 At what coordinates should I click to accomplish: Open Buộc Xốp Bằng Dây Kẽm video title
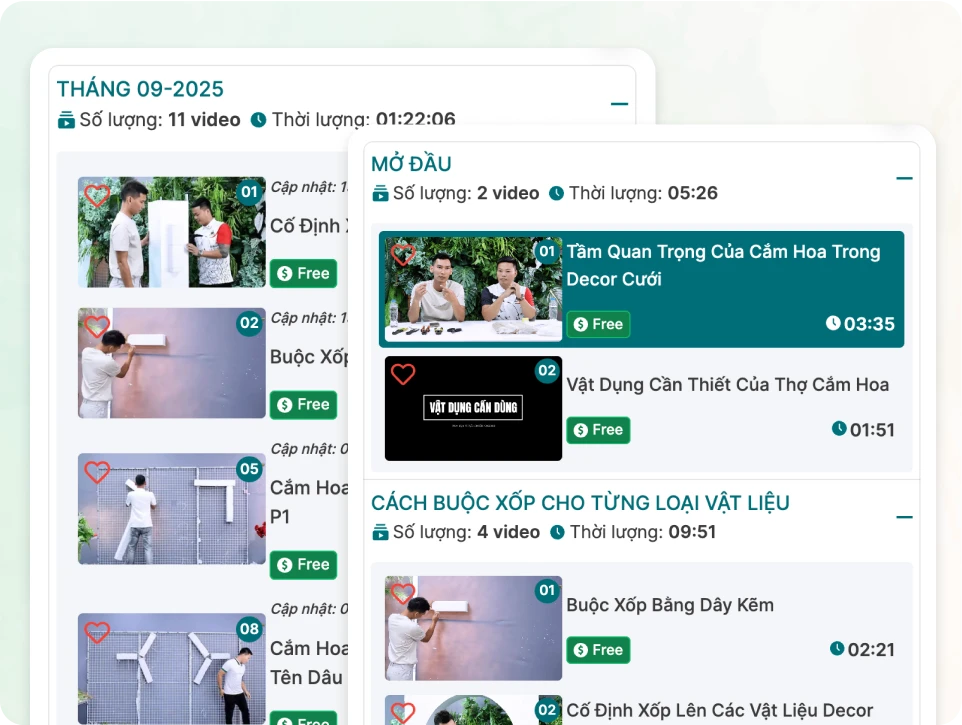(669, 605)
